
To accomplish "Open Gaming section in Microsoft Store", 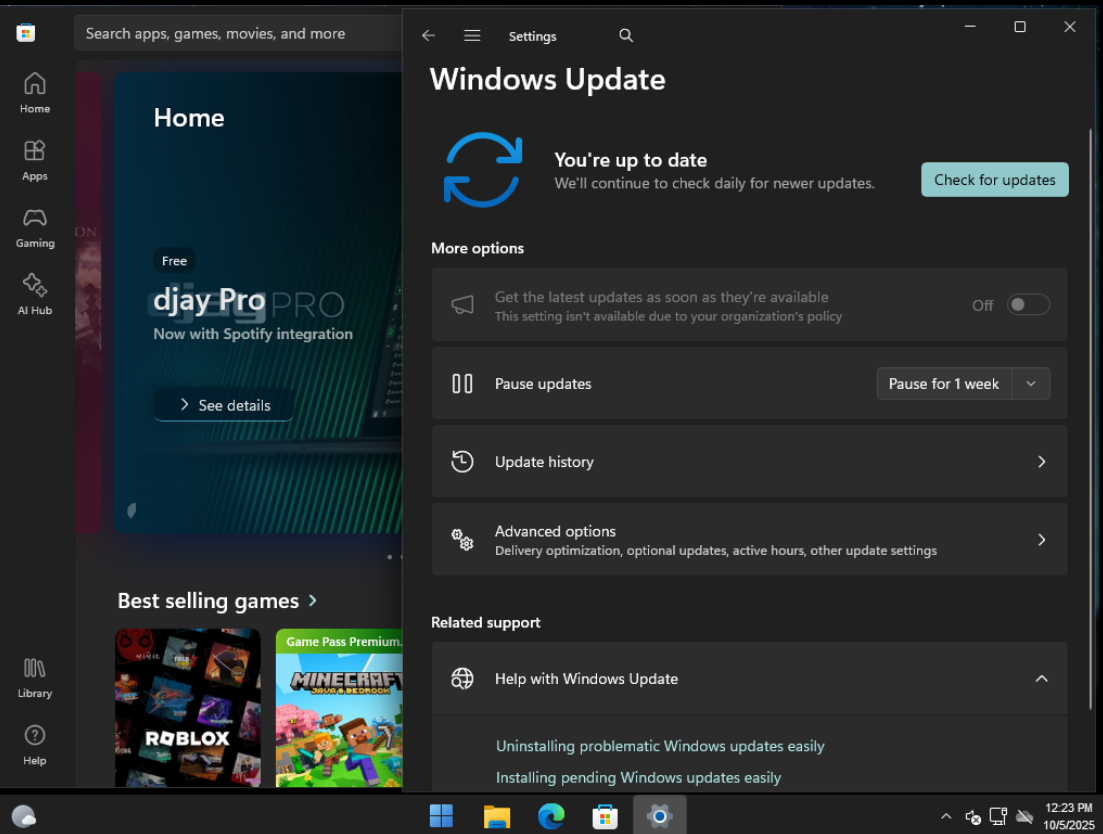I will point(34,228).
